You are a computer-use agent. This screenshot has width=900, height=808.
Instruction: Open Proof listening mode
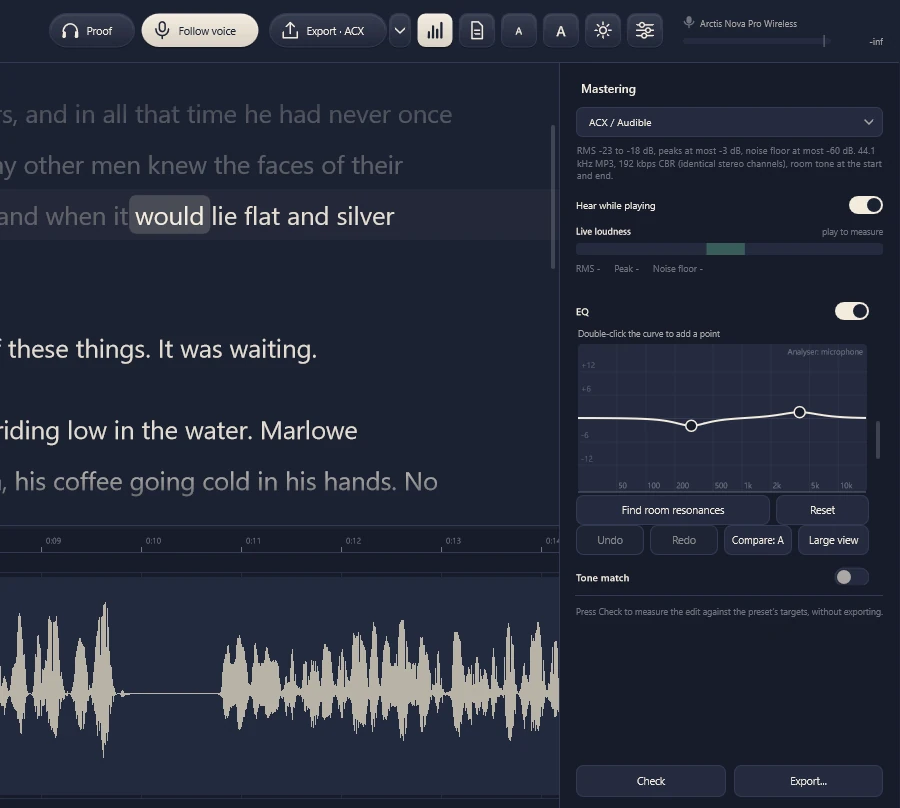coord(91,31)
